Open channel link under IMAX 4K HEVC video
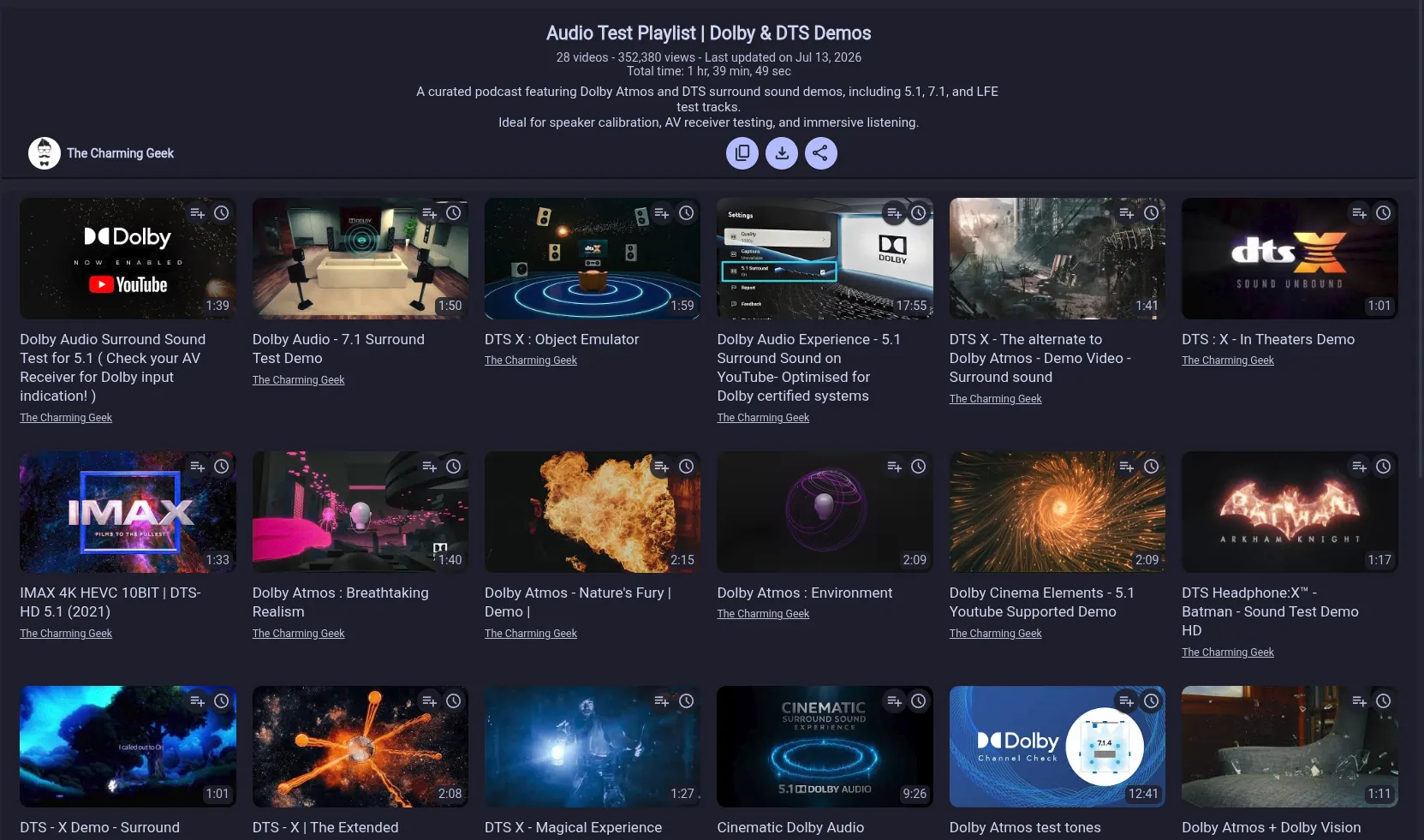This screenshot has height=840, width=1424. [66, 634]
